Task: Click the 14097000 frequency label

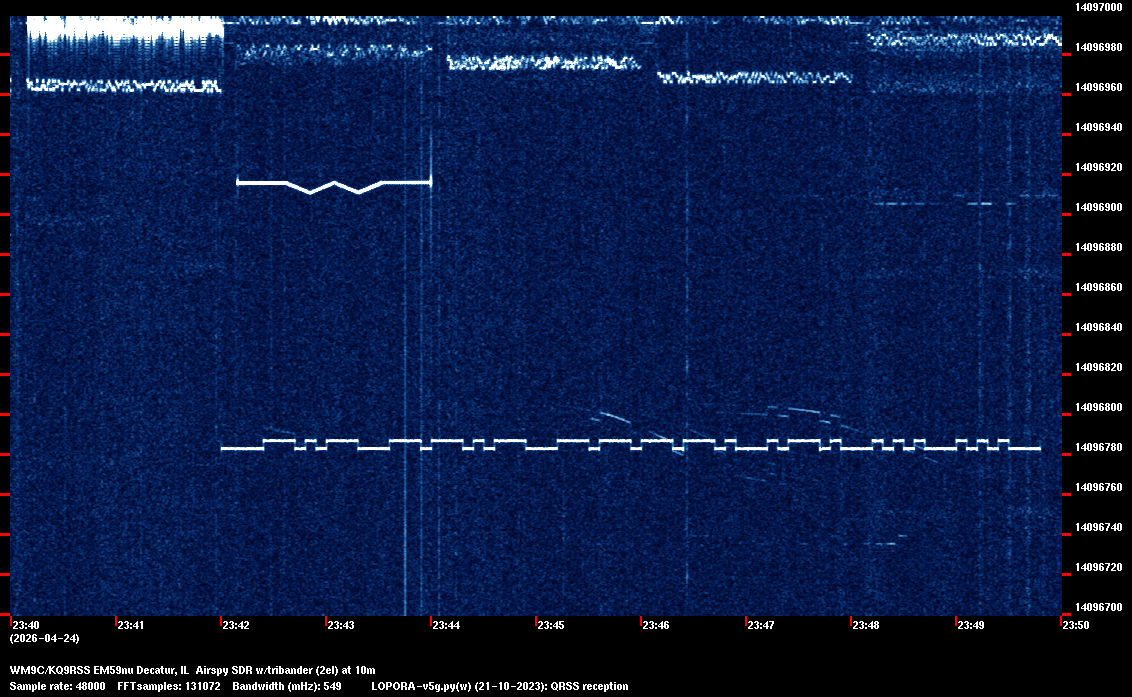Action: pyautogui.click(x=1098, y=7)
